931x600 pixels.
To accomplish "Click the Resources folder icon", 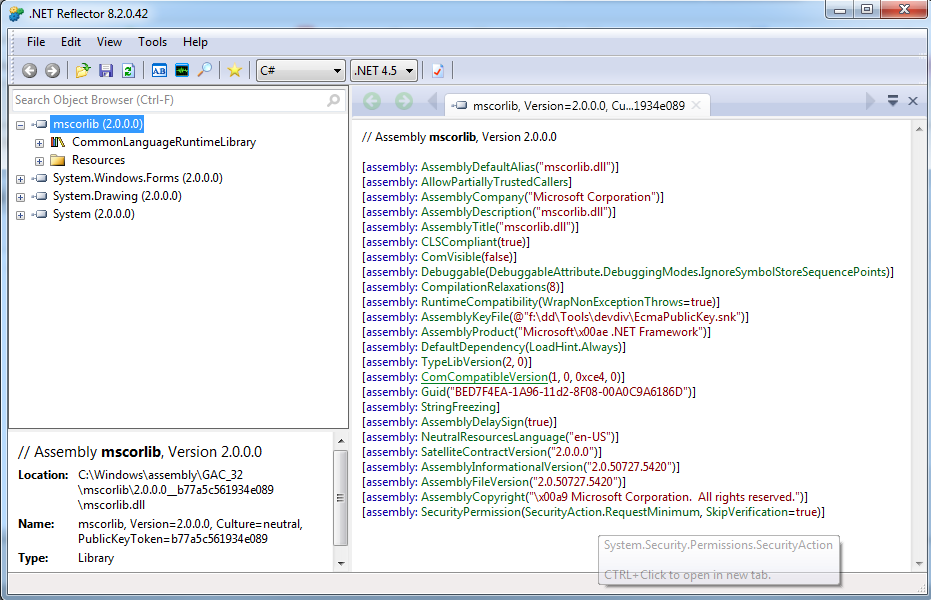I will click(58, 160).
